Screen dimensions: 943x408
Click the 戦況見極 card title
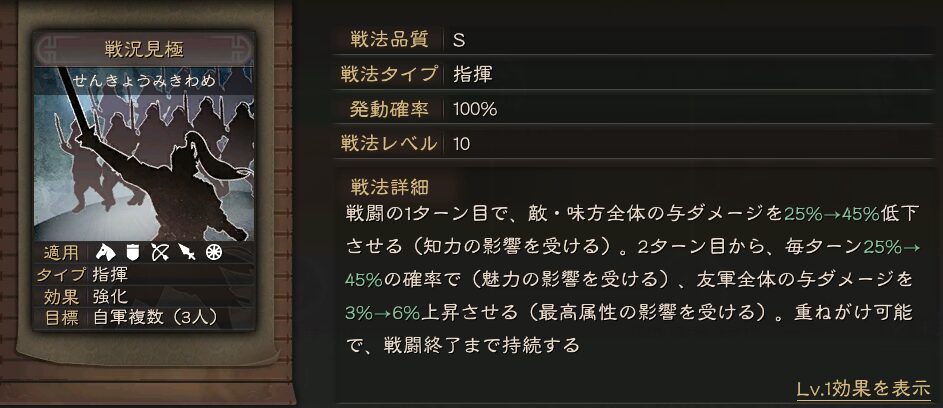pyautogui.click(x=144, y=50)
